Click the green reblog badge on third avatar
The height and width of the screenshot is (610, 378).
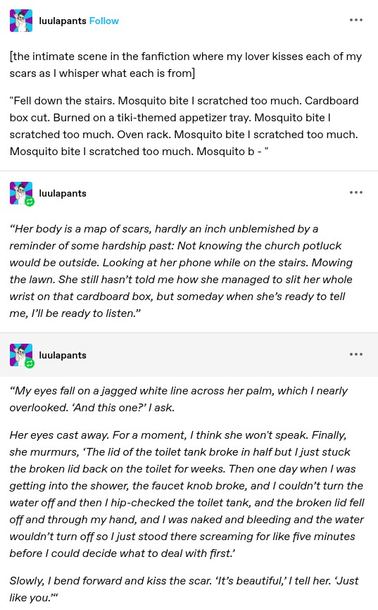coord(30,363)
